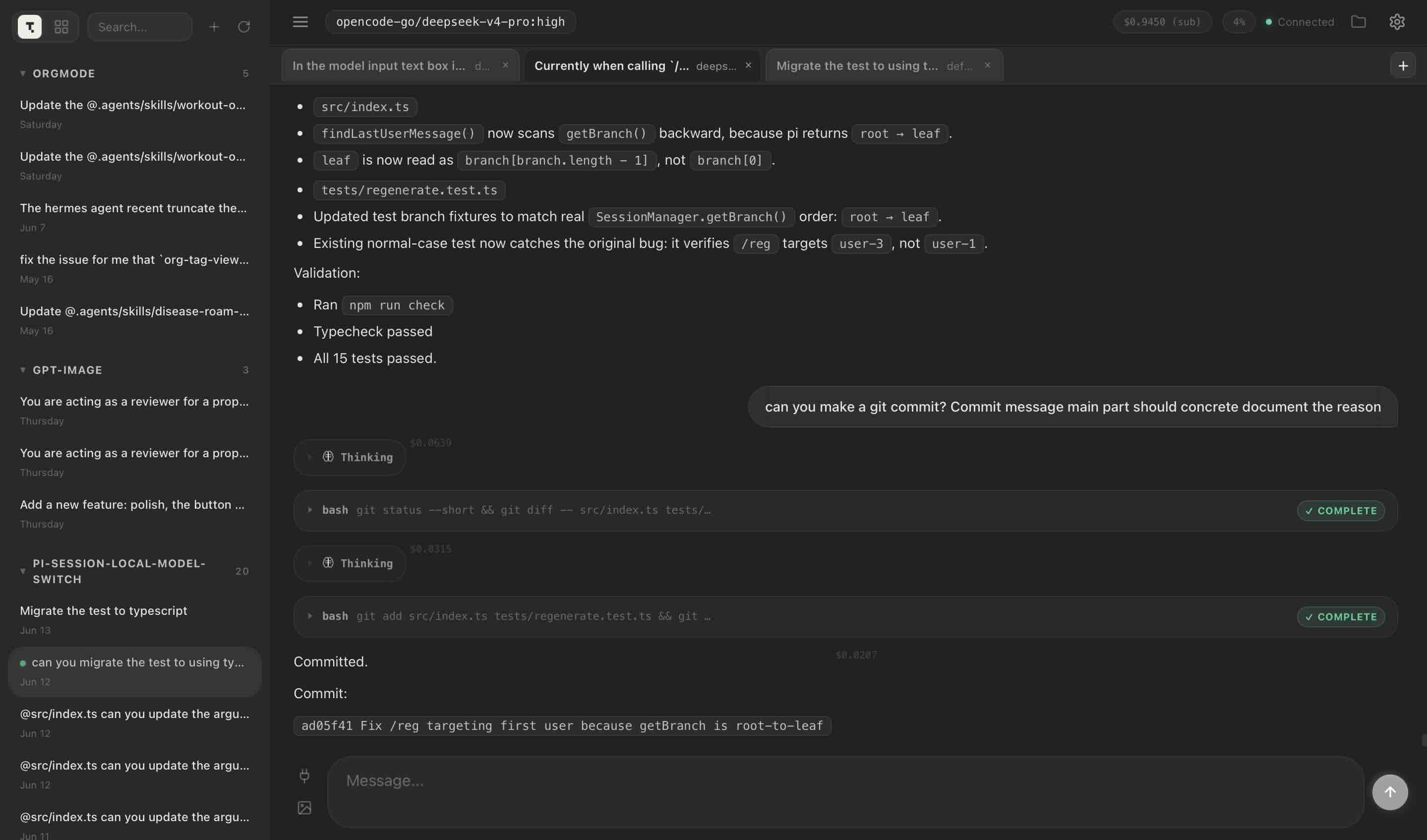The height and width of the screenshot is (840, 1427).
Task: Switch to the grid view icon
Action: pos(61,27)
